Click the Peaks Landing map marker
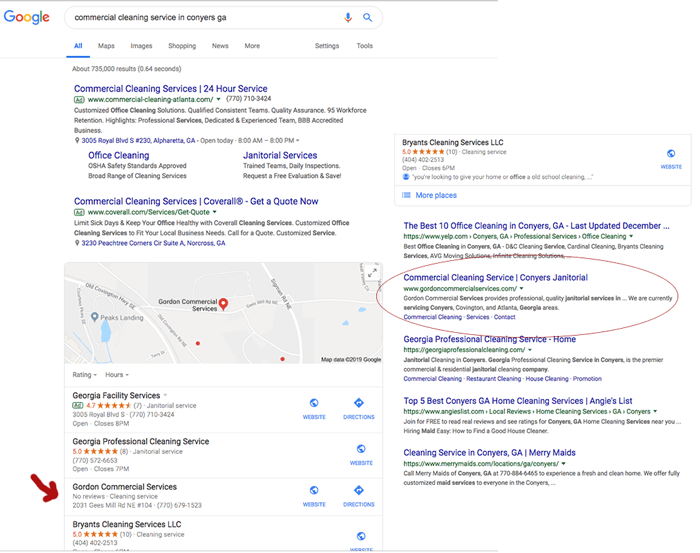Screen dimensions: 700x553 pyautogui.click(x=95, y=317)
